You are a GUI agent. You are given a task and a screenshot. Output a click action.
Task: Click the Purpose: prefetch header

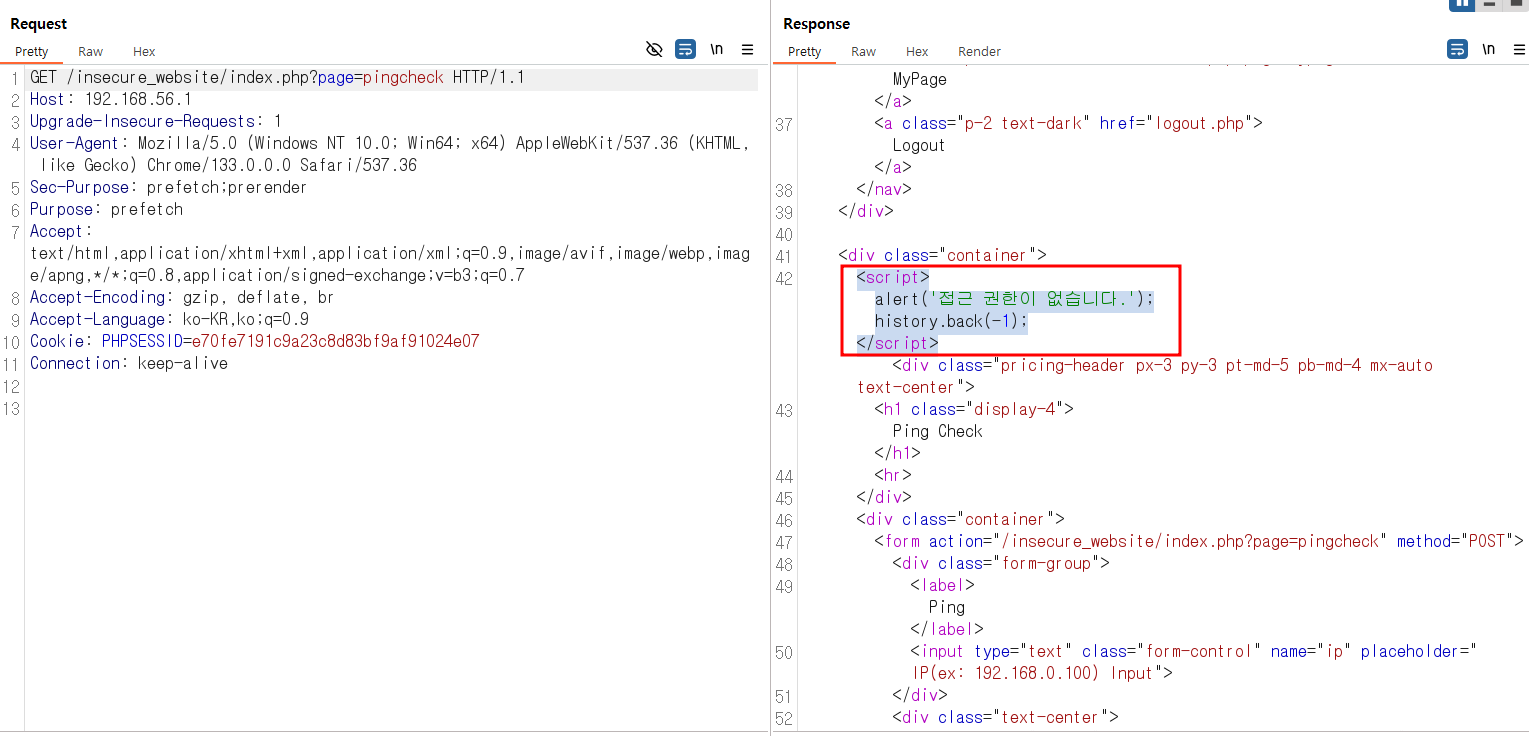[x=107, y=209]
